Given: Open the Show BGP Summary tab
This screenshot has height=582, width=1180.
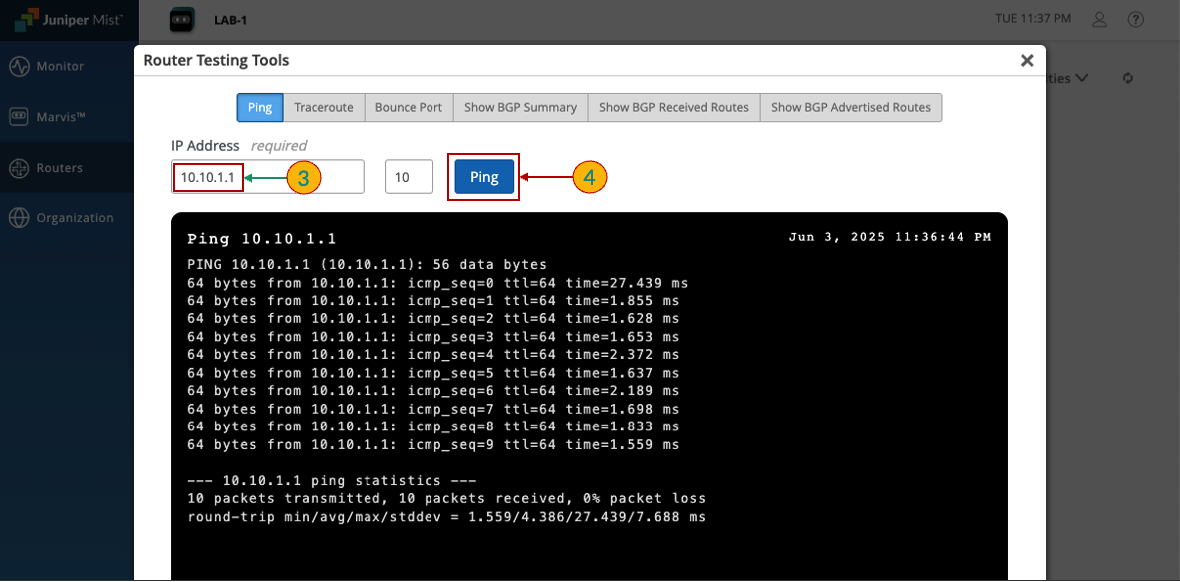Looking at the screenshot, I should coord(520,107).
